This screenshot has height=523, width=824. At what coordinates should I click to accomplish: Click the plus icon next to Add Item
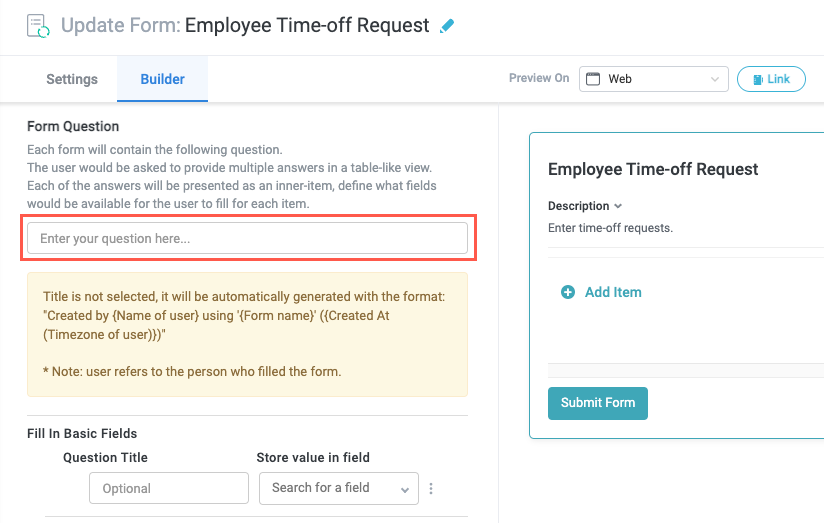click(568, 292)
